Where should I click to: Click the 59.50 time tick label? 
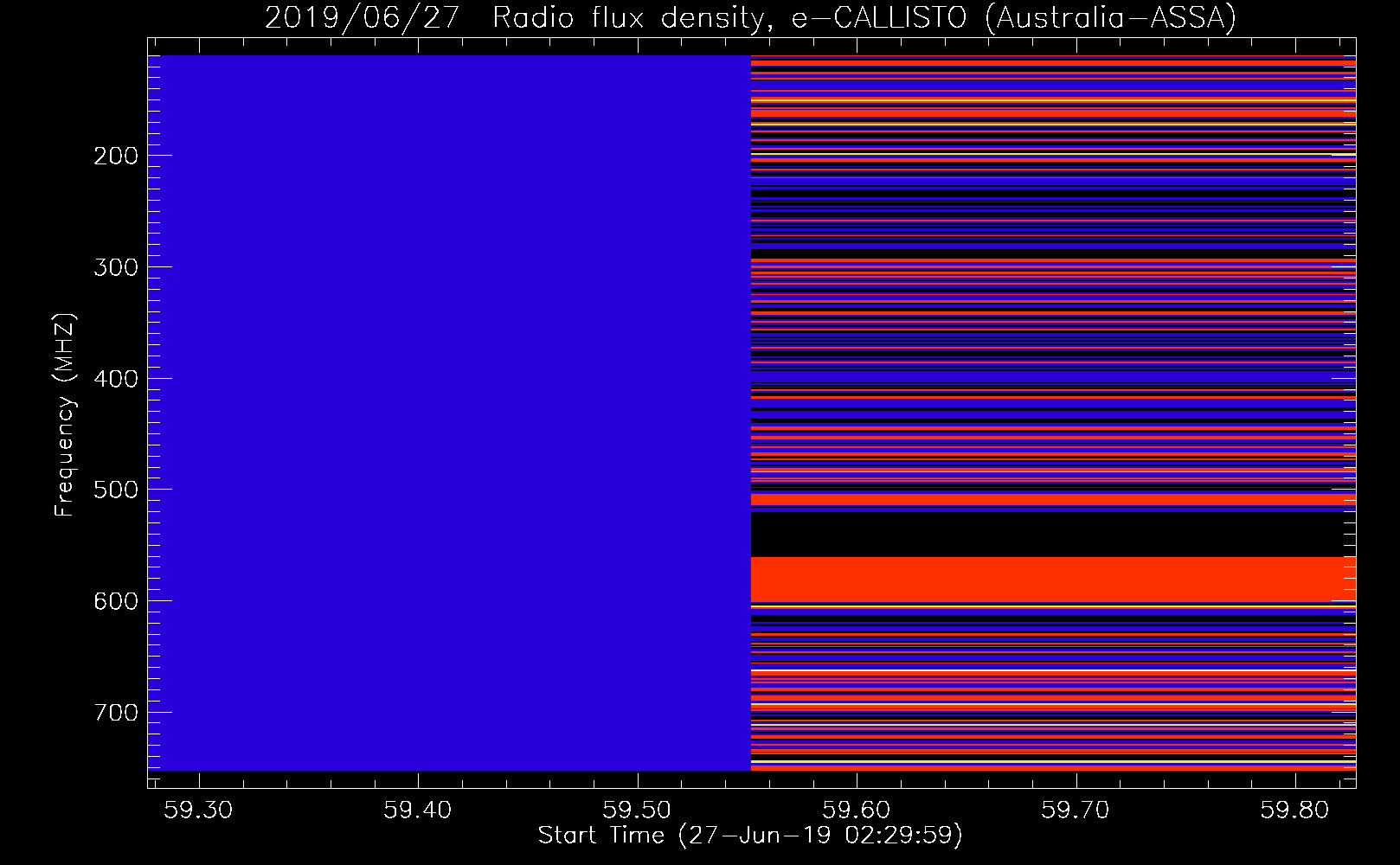(637, 810)
